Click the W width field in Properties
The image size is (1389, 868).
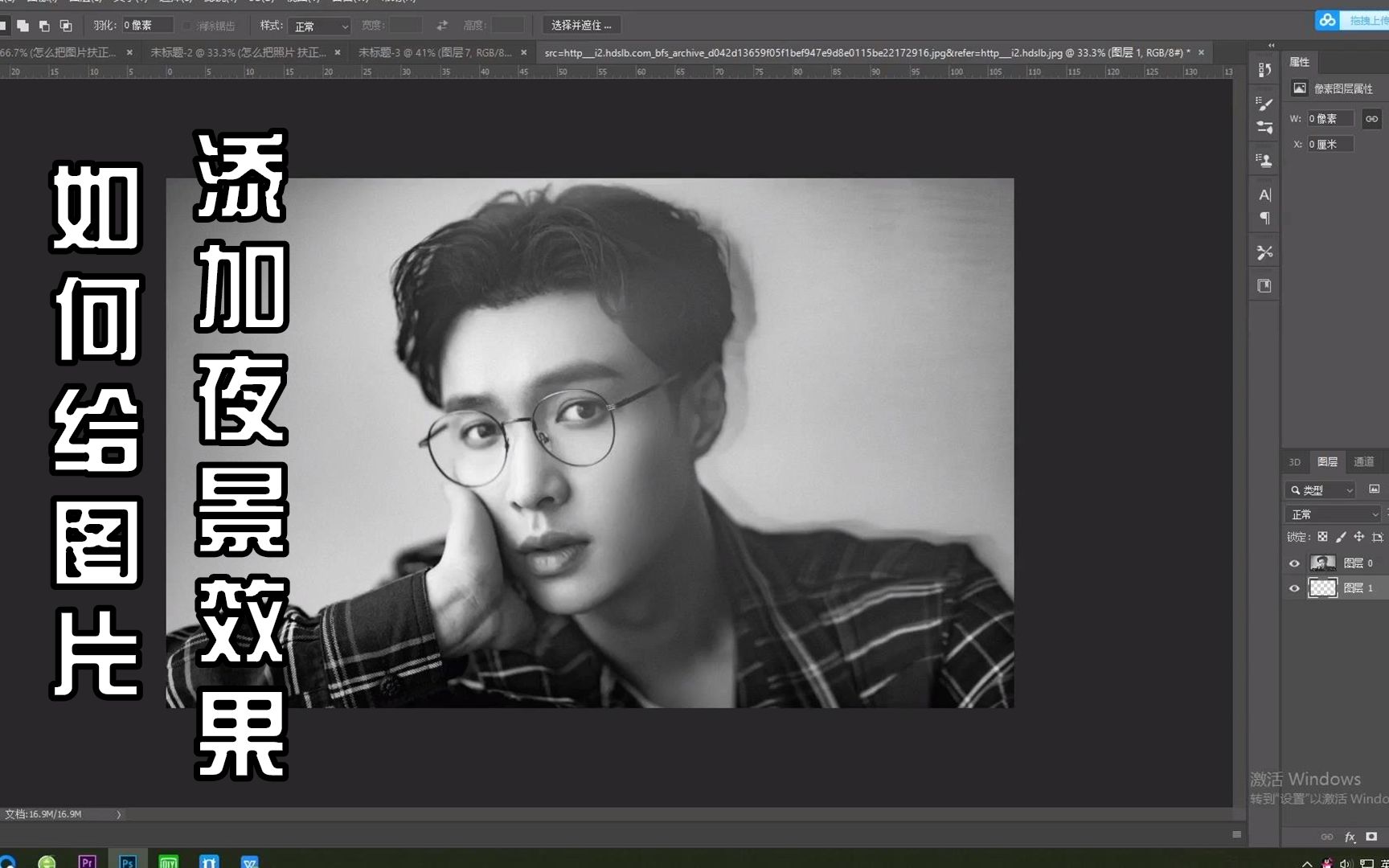tap(1330, 119)
